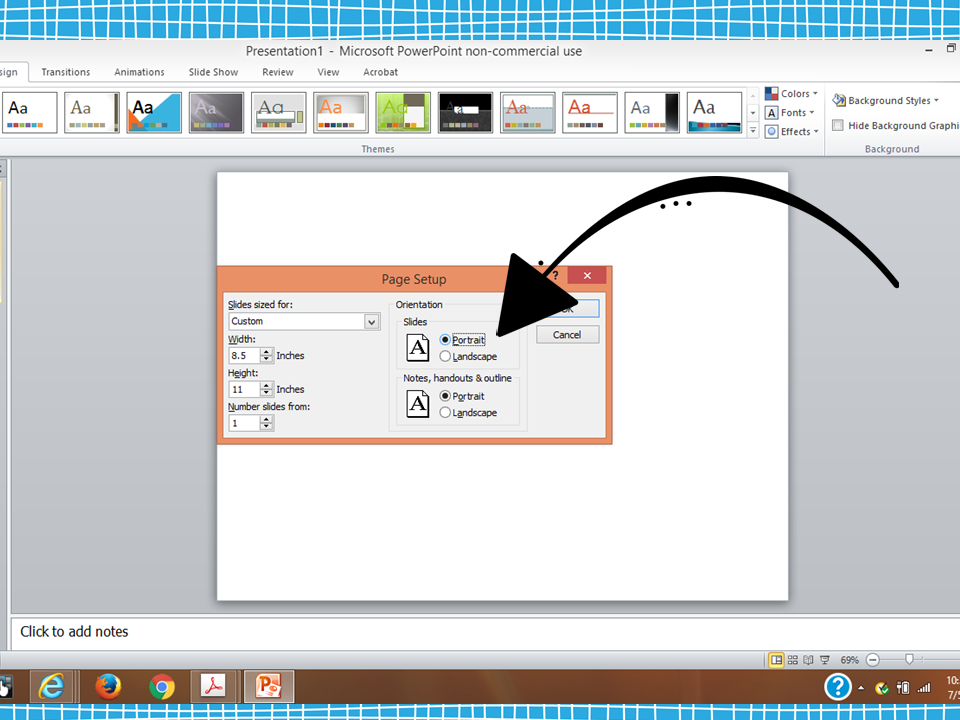The height and width of the screenshot is (720, 960).
Task: Apply the serif Aa theme with boxes
Action: [279, 113]
